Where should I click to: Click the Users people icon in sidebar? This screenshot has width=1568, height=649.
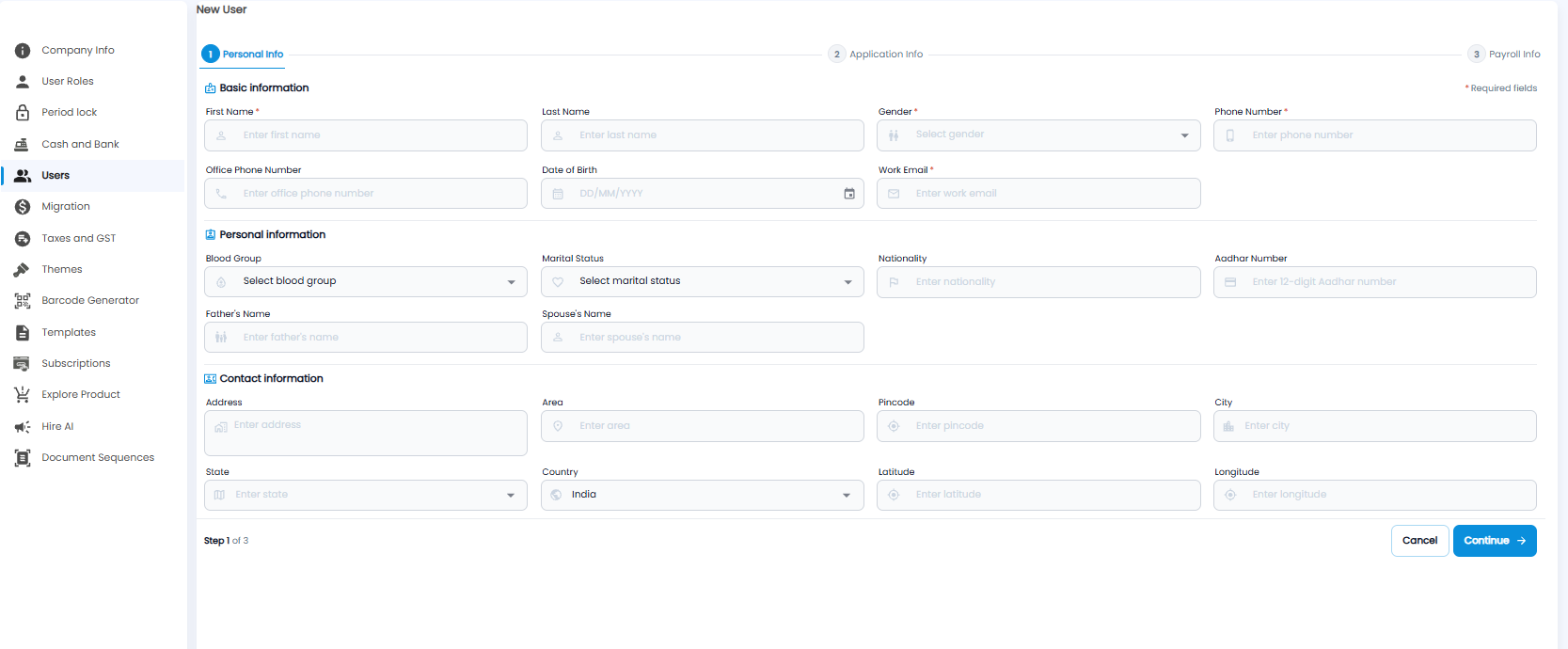[x=23, y=176]
